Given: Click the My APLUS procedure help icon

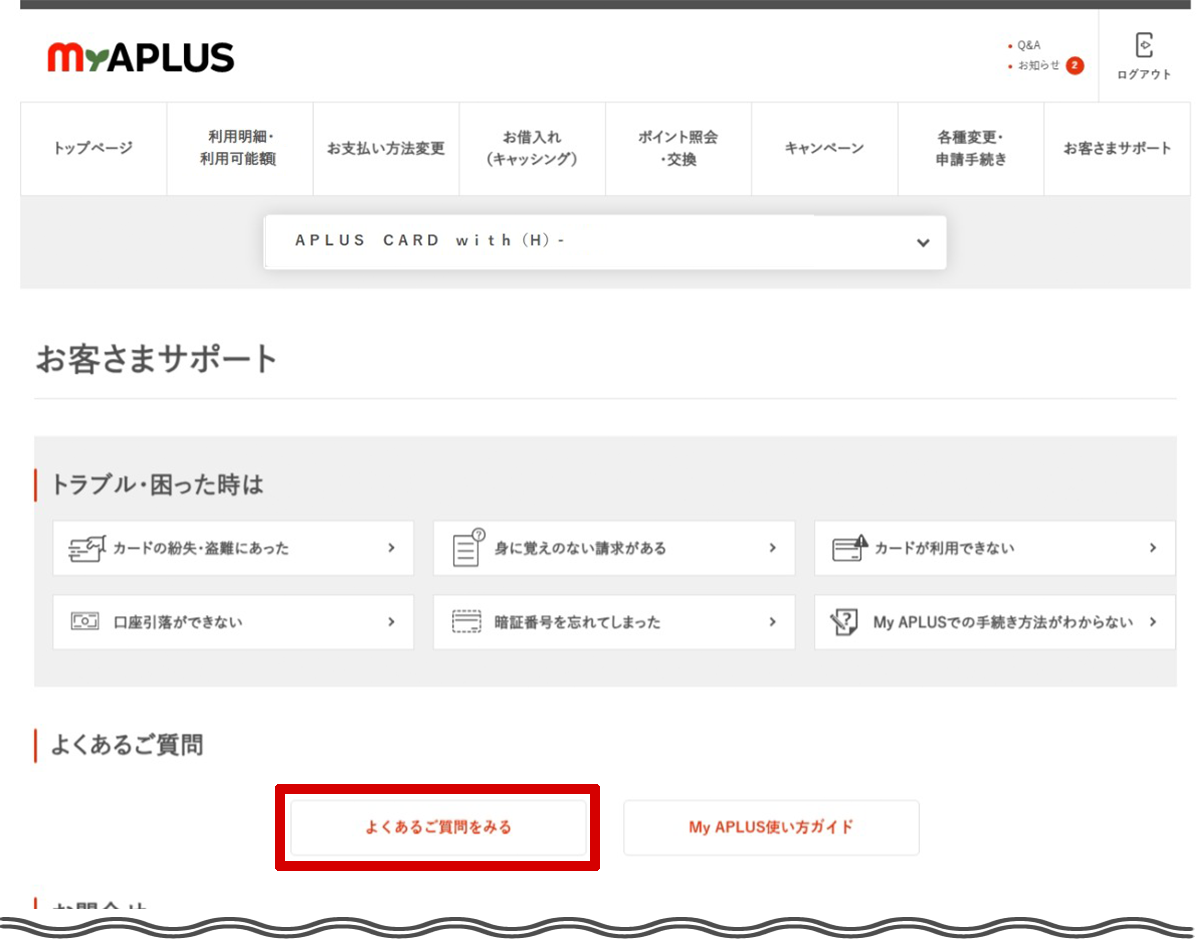Looking at the screenshot, I should pyautogui.click(x=845, y=622).
